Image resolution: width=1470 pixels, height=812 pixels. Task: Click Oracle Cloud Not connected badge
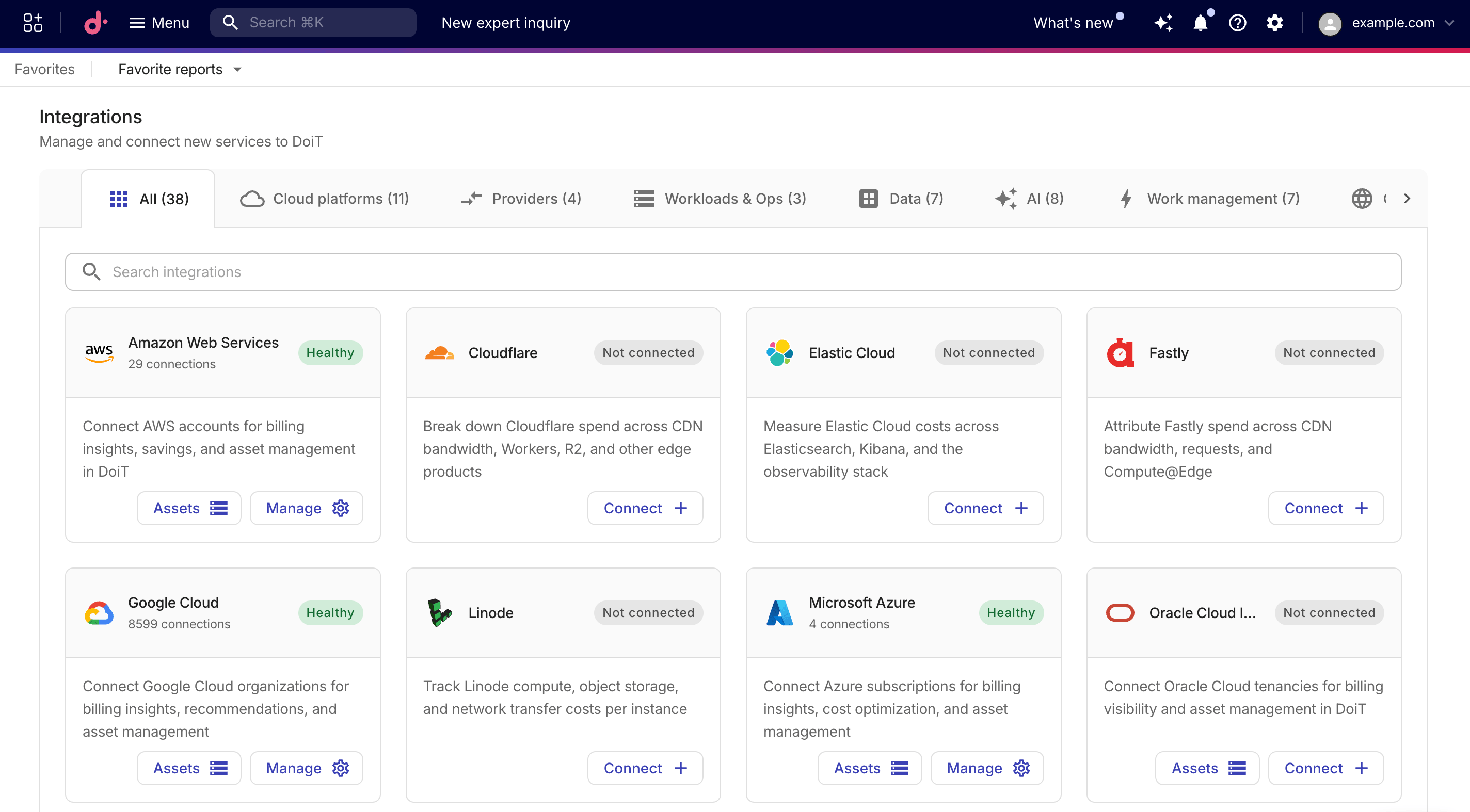tap(1329, 613)
